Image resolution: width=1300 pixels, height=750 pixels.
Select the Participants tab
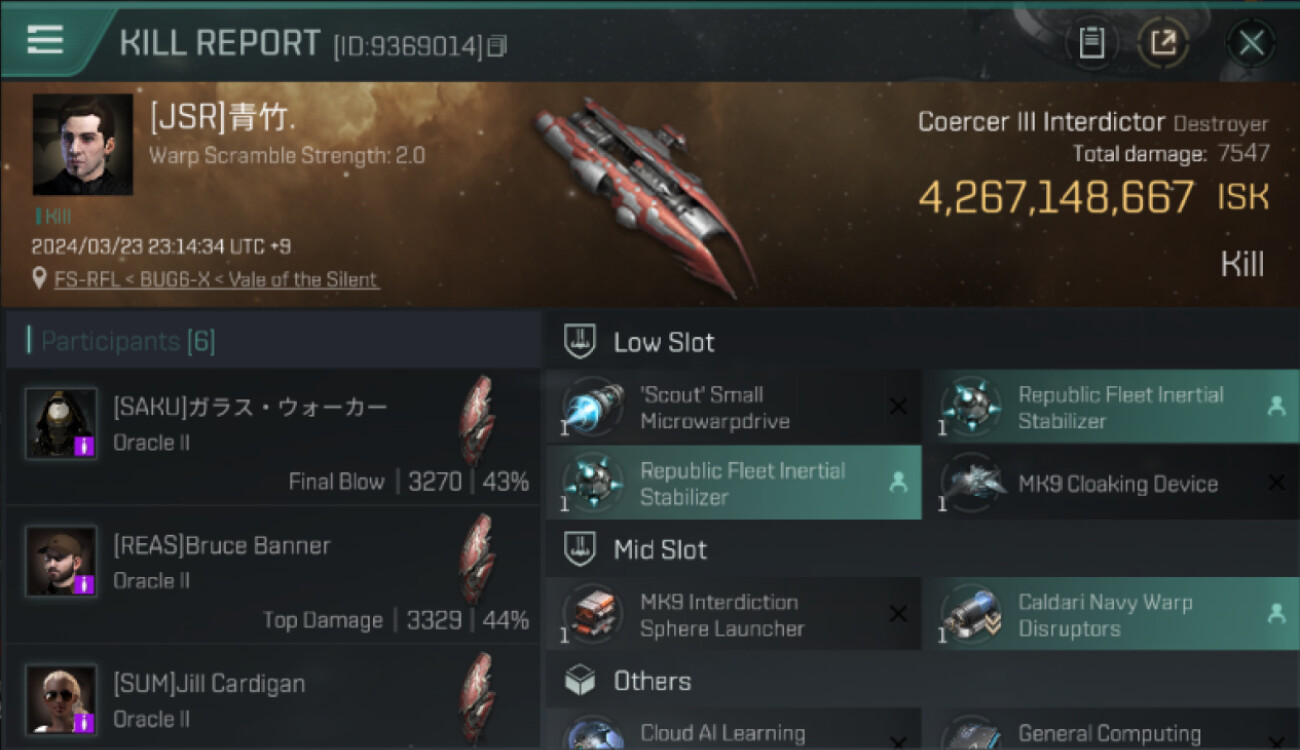(x=127, y=342)
